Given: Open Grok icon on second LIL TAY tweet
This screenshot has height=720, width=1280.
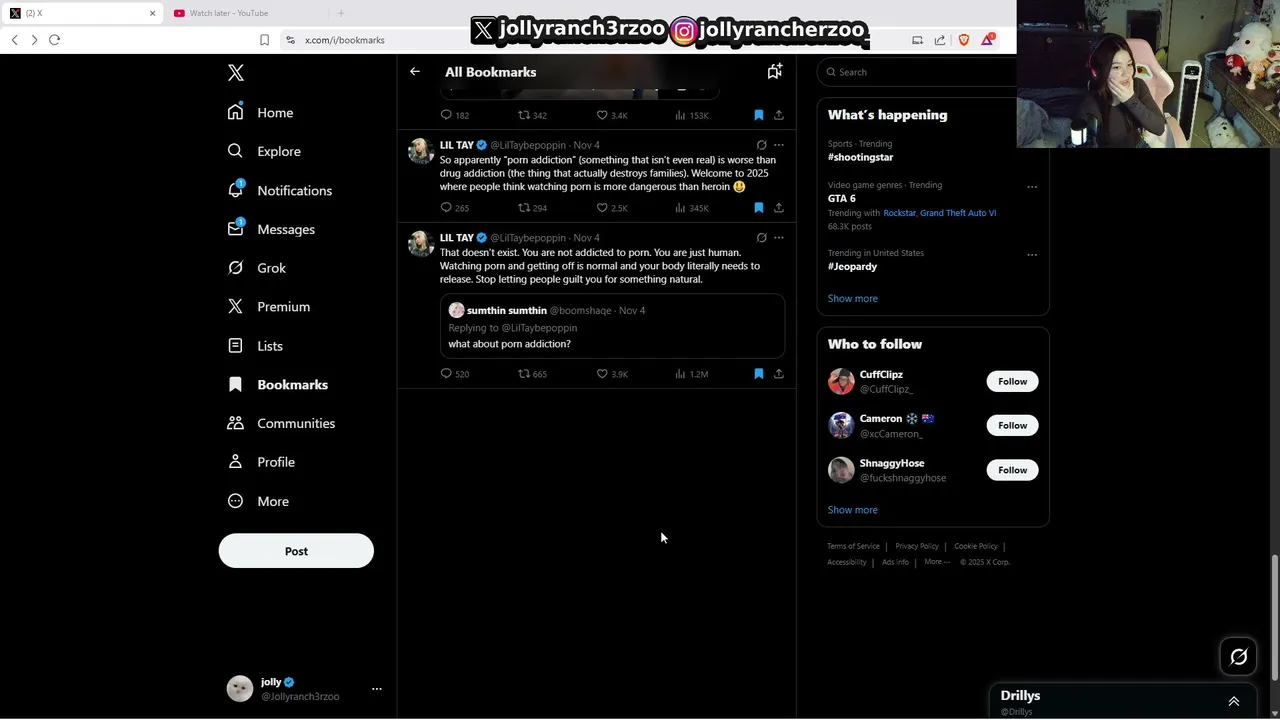Looking at the screenshot, I should tap(762, 238).
